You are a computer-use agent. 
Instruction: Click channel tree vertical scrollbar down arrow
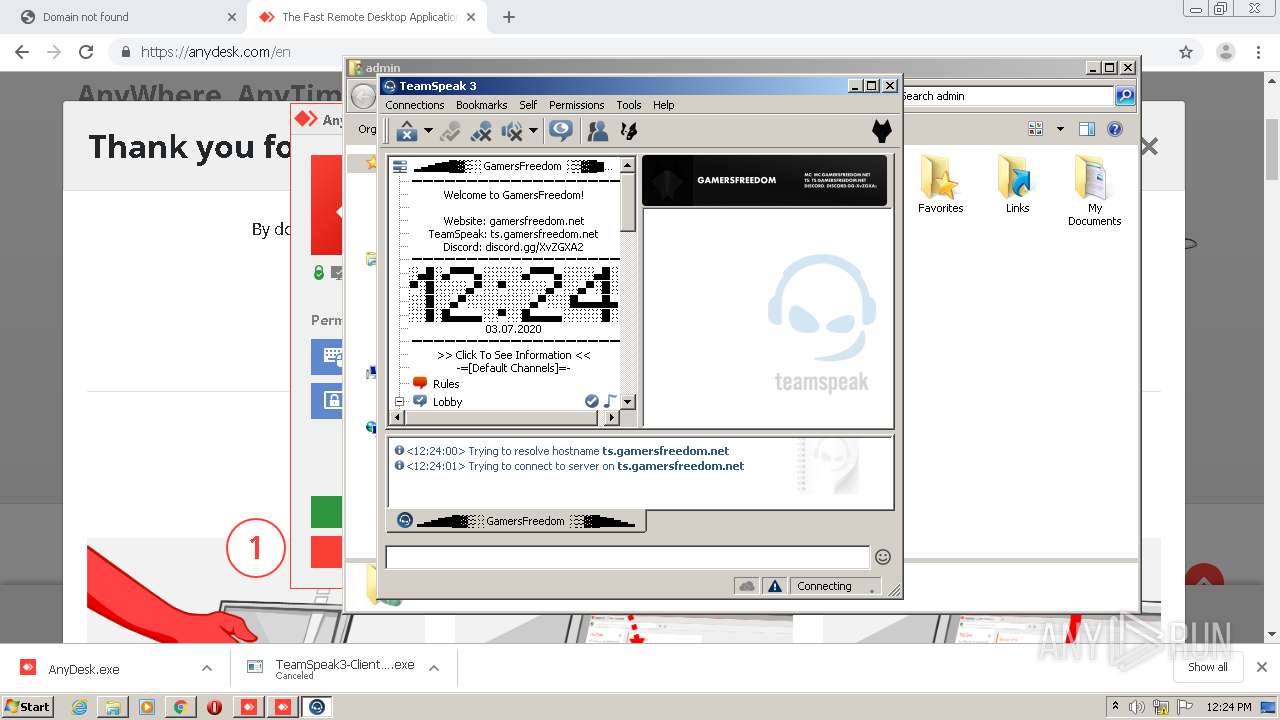(x=628, y=402)
